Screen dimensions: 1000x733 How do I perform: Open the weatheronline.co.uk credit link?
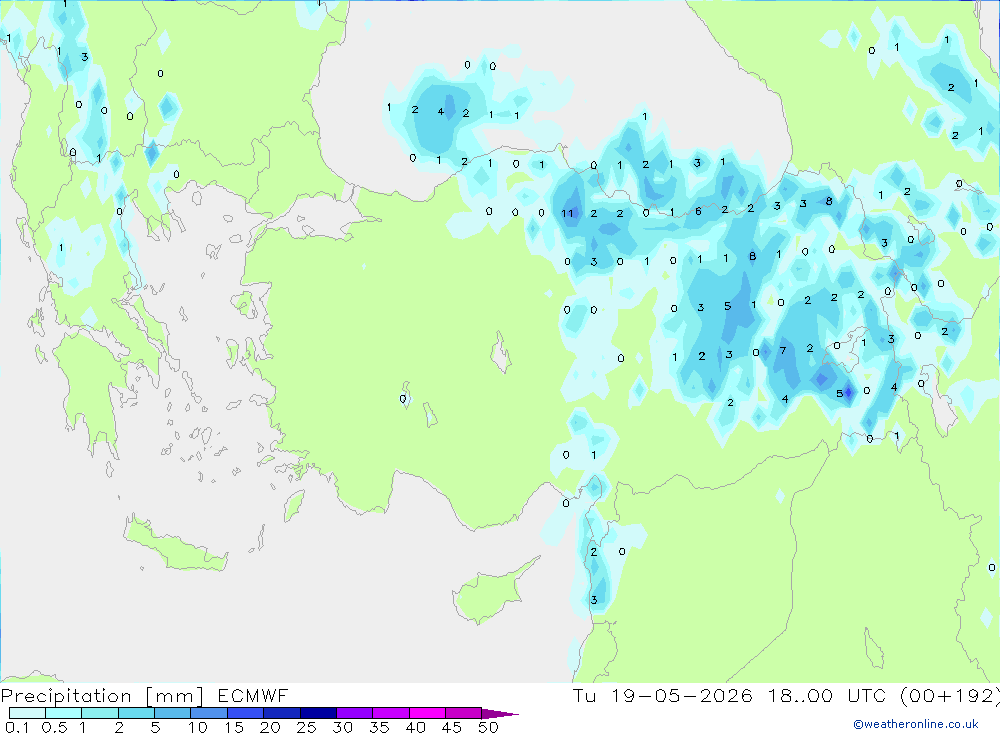coord(916,724)
